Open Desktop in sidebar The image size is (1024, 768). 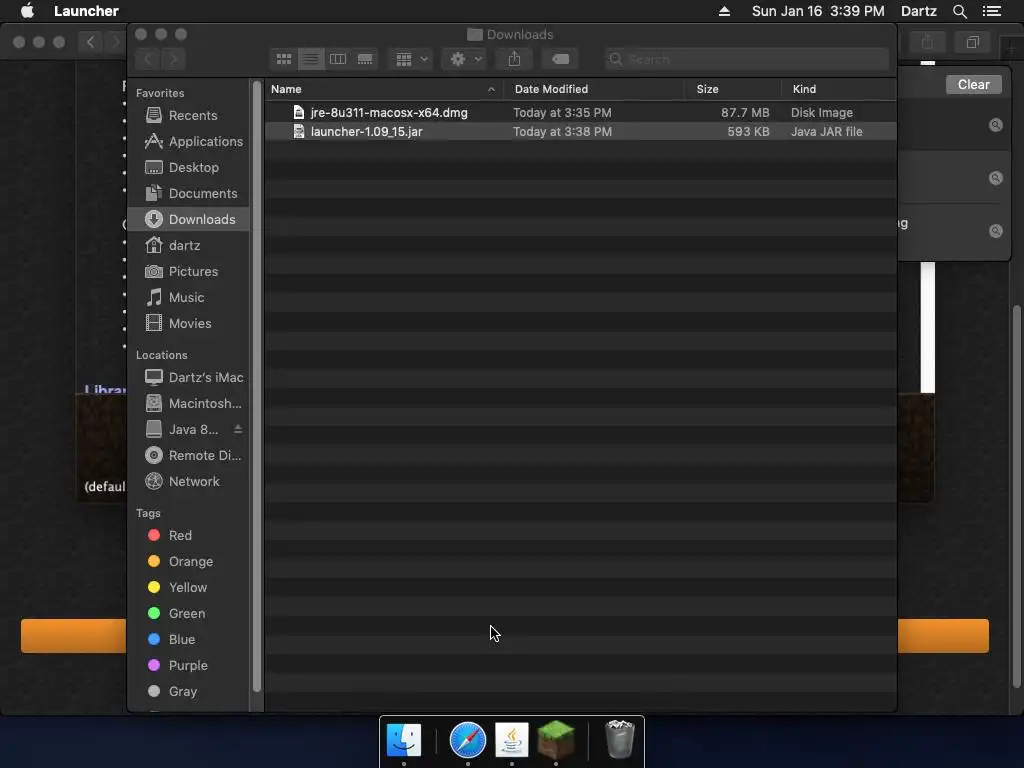pos(188,168)
